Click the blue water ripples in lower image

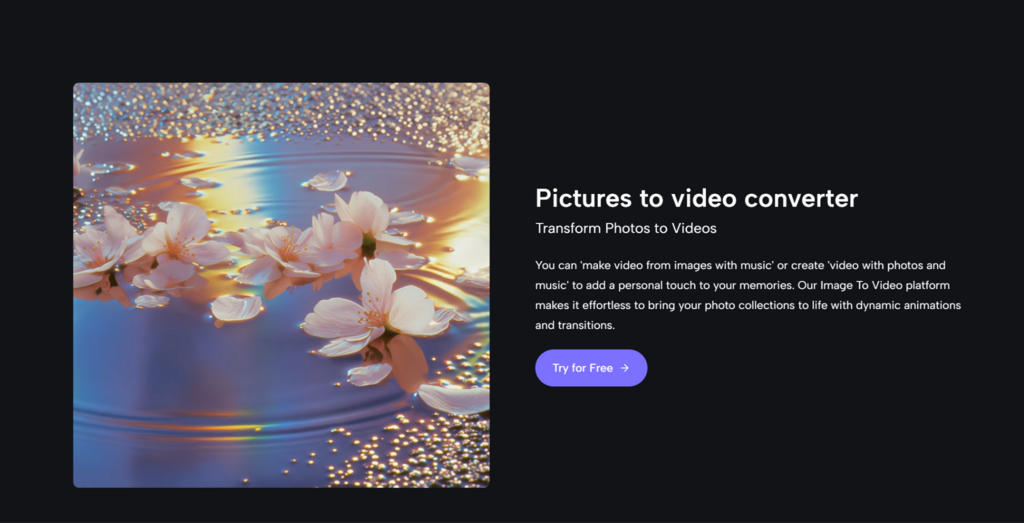pyautogui.click(x=200, y=400)
